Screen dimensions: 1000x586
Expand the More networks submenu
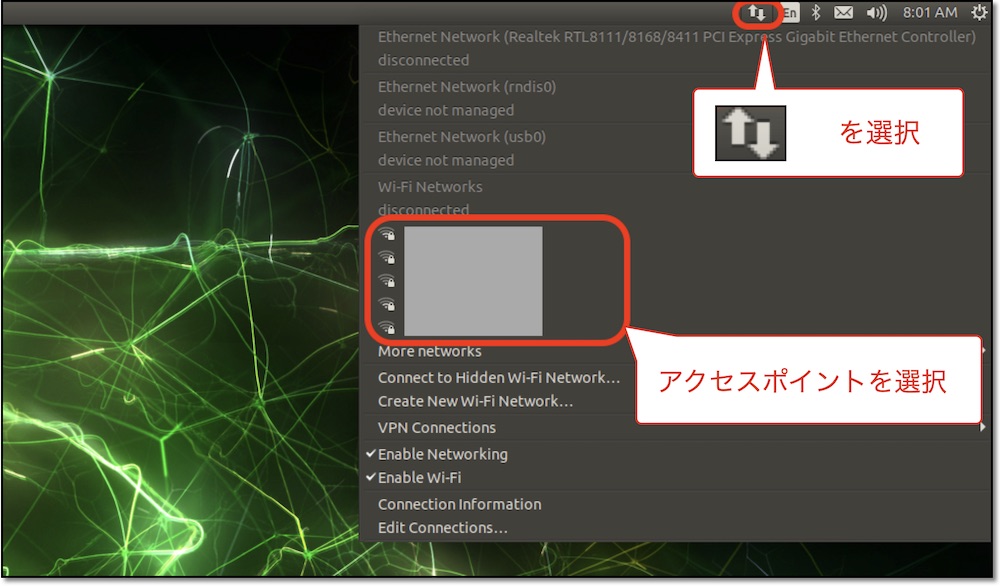tap(429, 351)
